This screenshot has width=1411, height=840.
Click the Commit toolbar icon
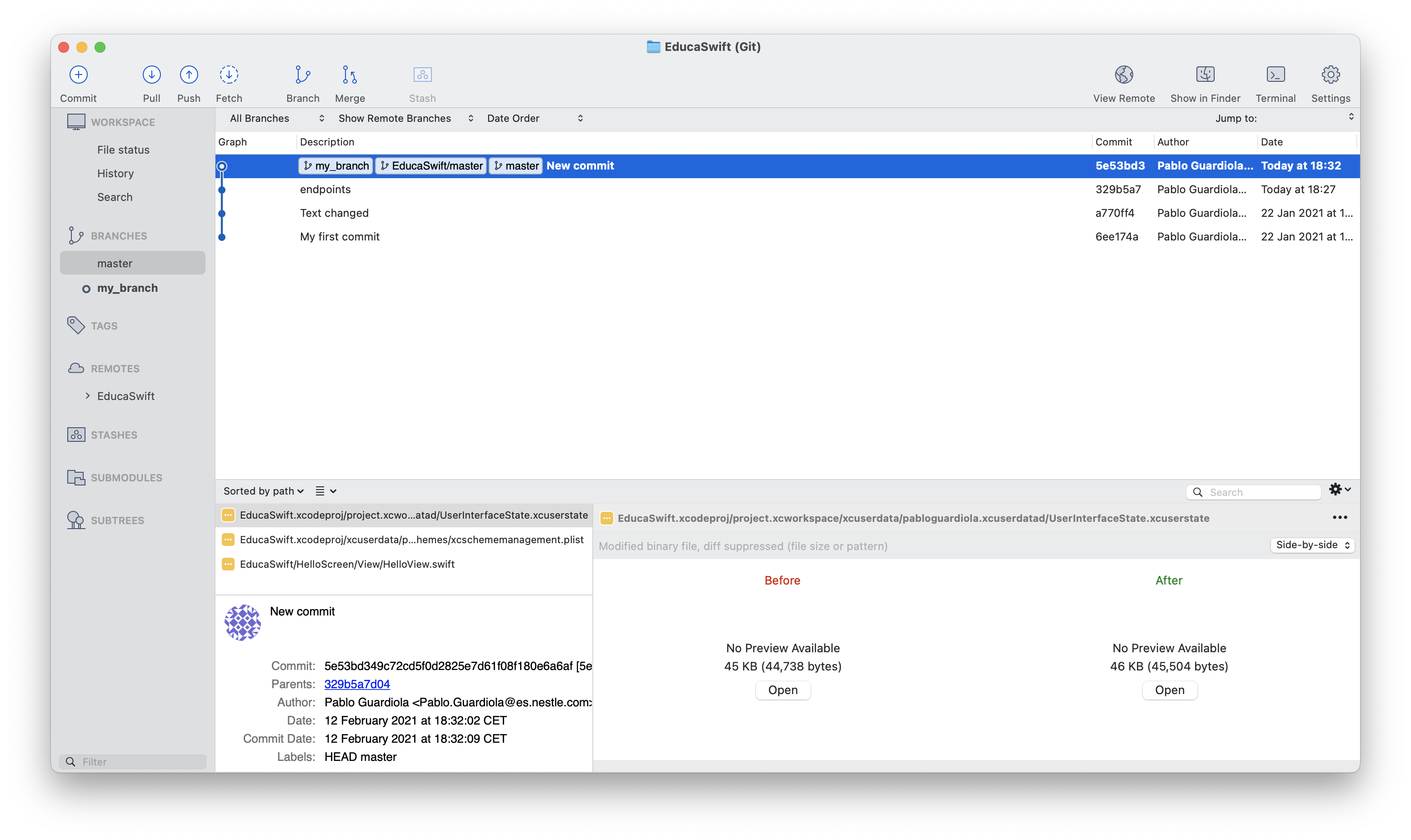78,75
